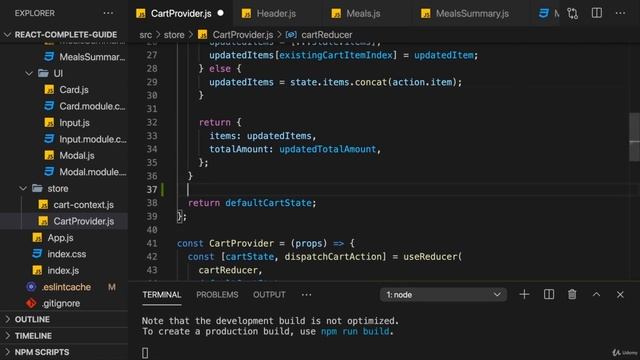
Task: Click 'updatedTotalAmount' on line 34
Action: coord(327,149)
